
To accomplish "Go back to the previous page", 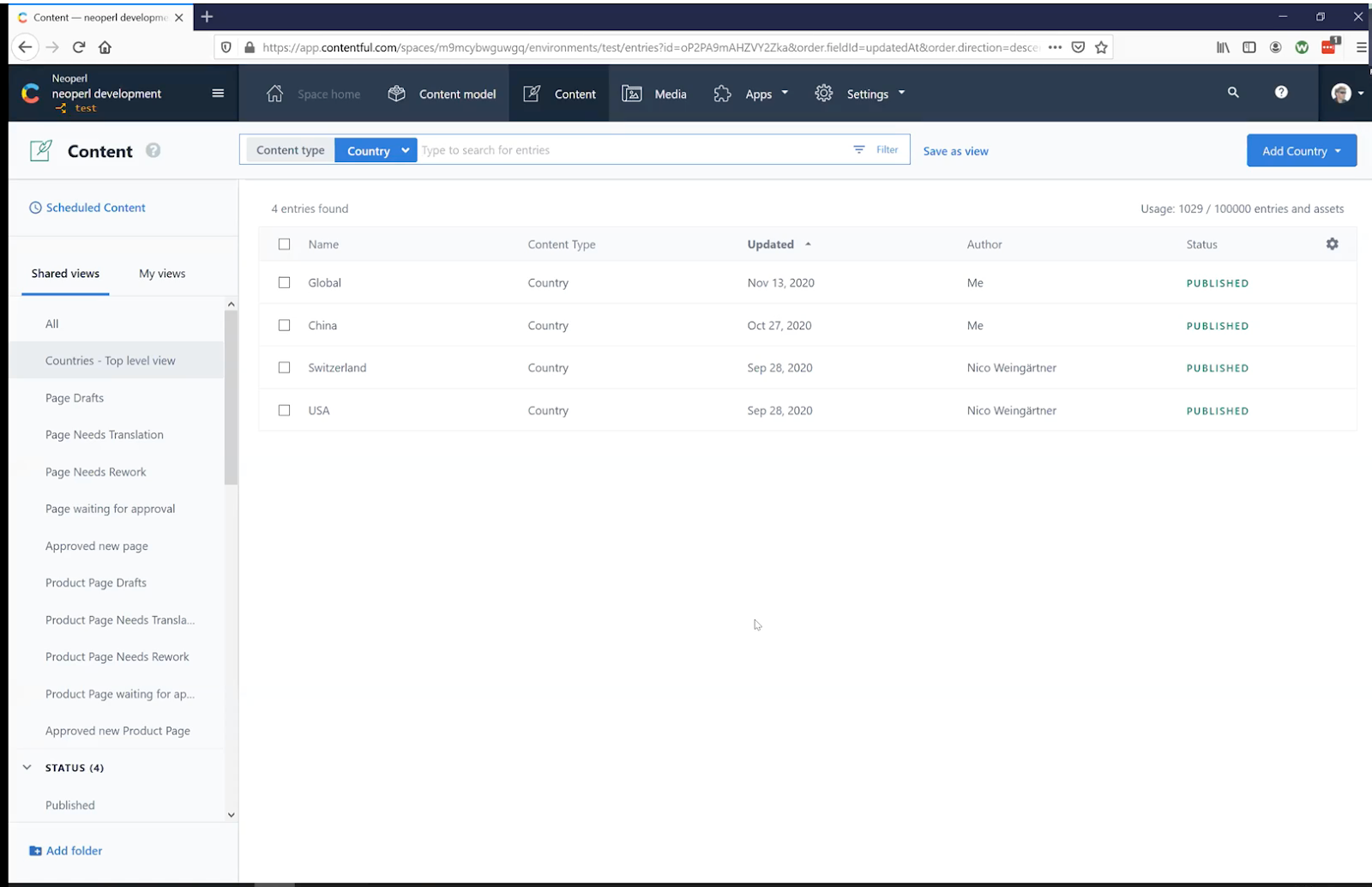I will click(x=25, y=47).
